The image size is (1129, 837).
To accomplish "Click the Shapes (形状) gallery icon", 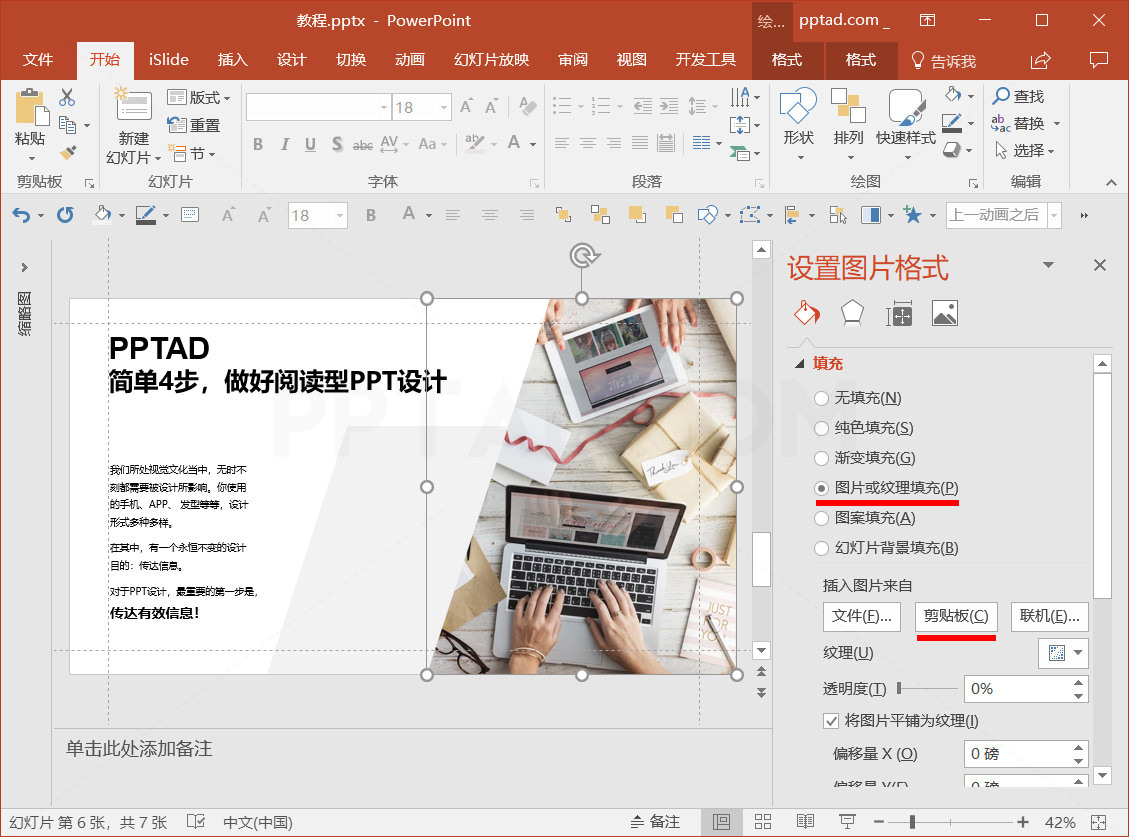I will click(x=798, y=108).
